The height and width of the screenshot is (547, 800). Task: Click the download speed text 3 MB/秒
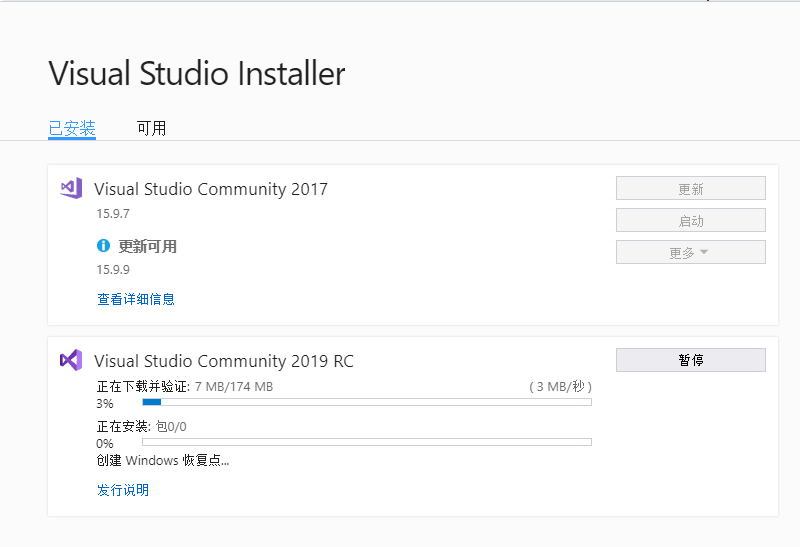[x=560, y=386]
